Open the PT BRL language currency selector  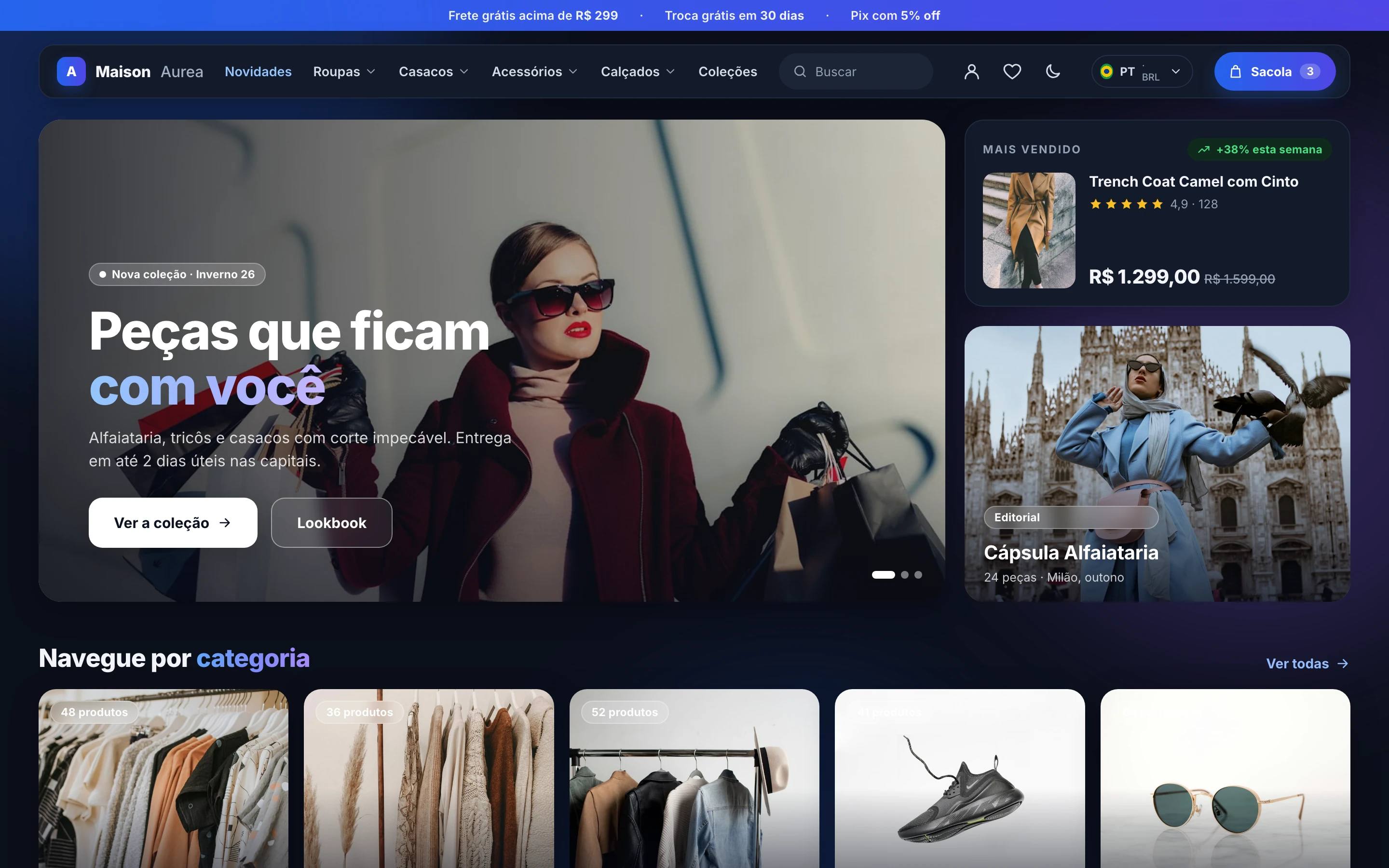pyautogui.click(x=1142, y=72)
